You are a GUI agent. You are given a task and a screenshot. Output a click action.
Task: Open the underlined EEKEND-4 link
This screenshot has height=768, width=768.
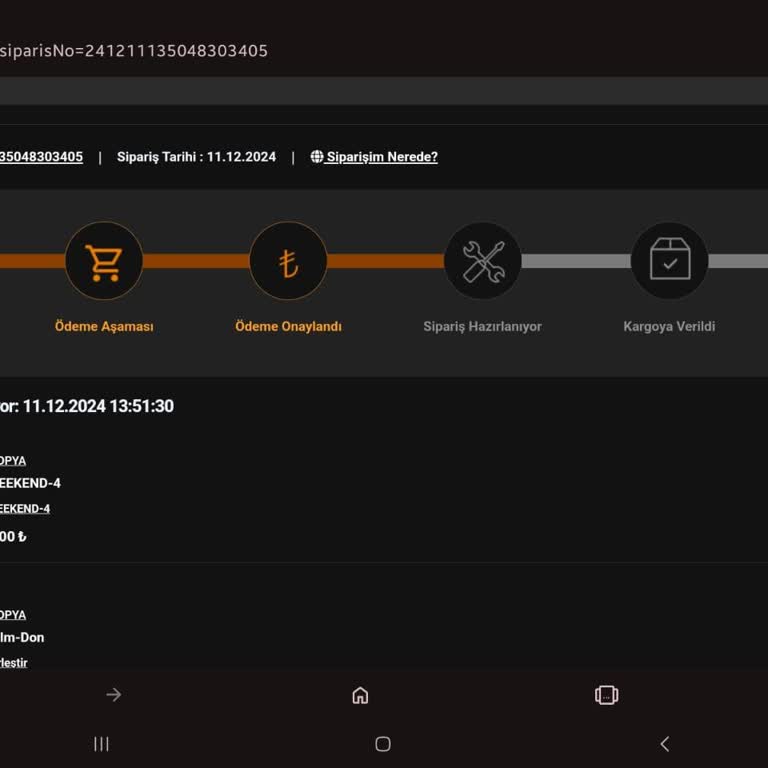pos(25,509)
